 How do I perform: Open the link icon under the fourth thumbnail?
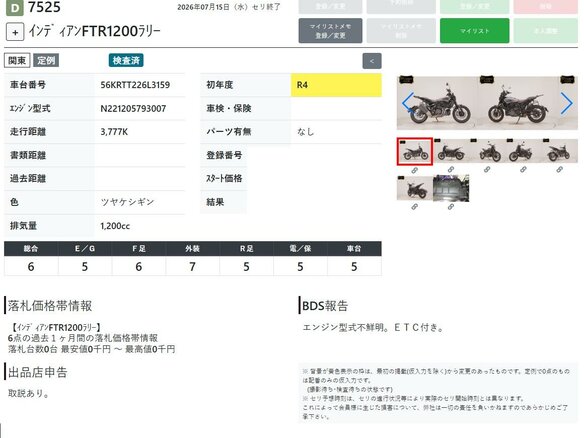(x=523, y=170)
